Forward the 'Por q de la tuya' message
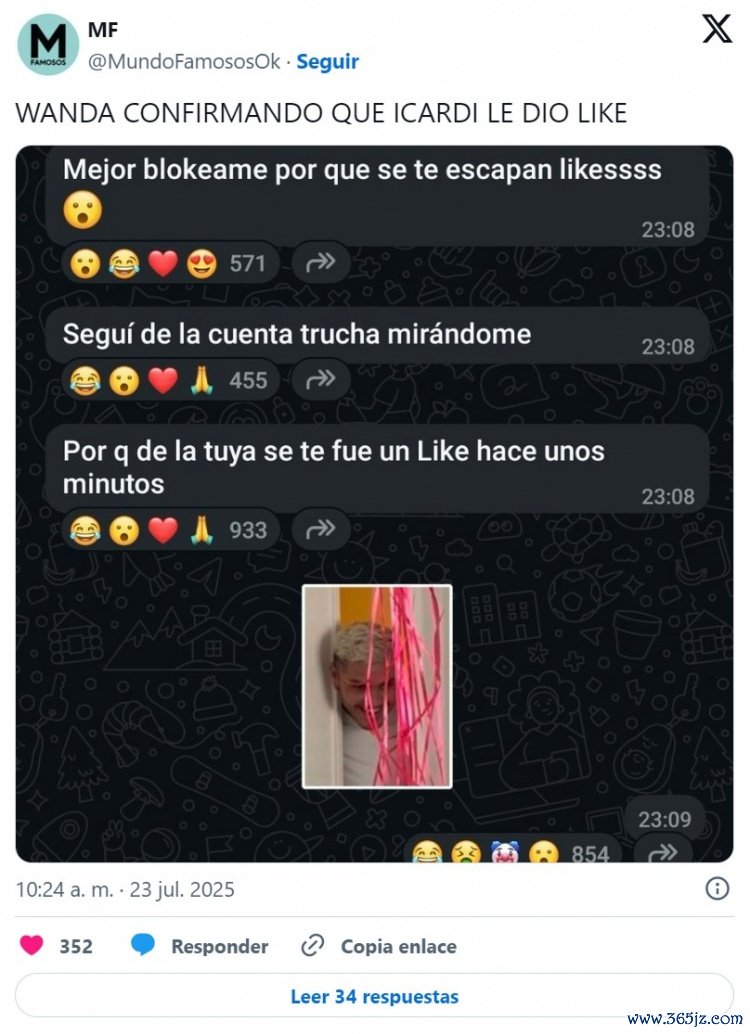The height and width of the screenshot is (1034, 750). click(321, 530)
